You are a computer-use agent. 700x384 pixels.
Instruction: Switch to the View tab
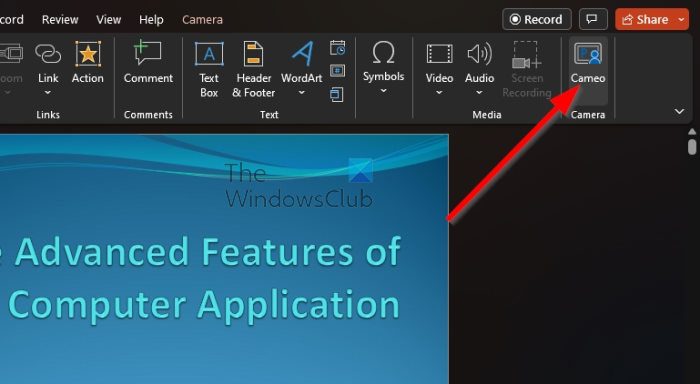(108, 20)
